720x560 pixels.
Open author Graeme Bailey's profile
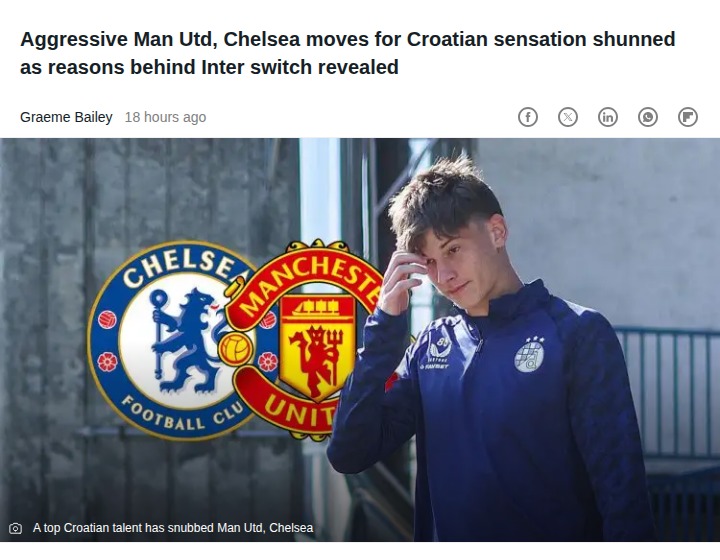[66, 118]
